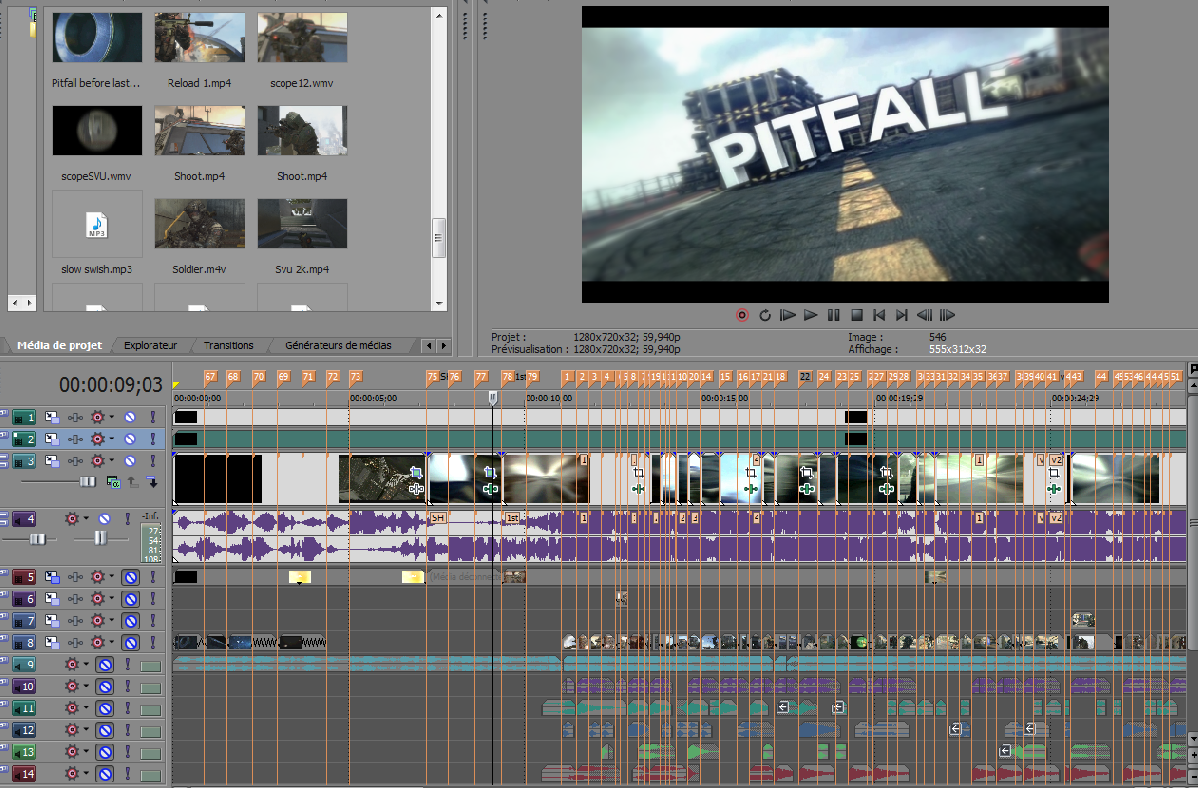The image size is (1198, 788).
Task: Open track FX for video track 6
Action: click(x=75, y=599)
